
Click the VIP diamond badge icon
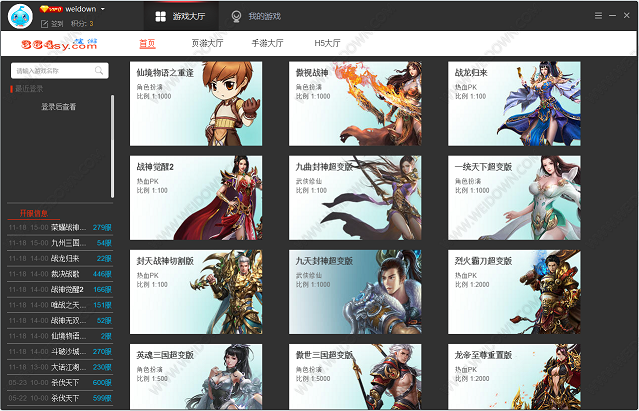tap(51, 9)
